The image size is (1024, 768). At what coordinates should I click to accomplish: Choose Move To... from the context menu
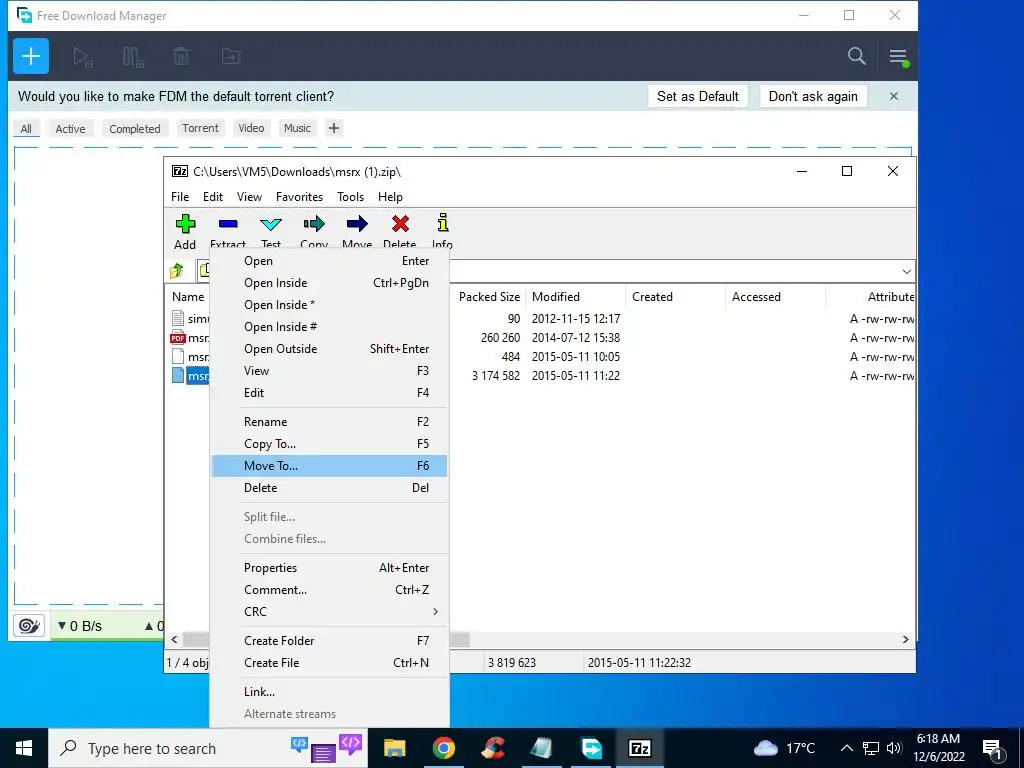coord(329,466)
